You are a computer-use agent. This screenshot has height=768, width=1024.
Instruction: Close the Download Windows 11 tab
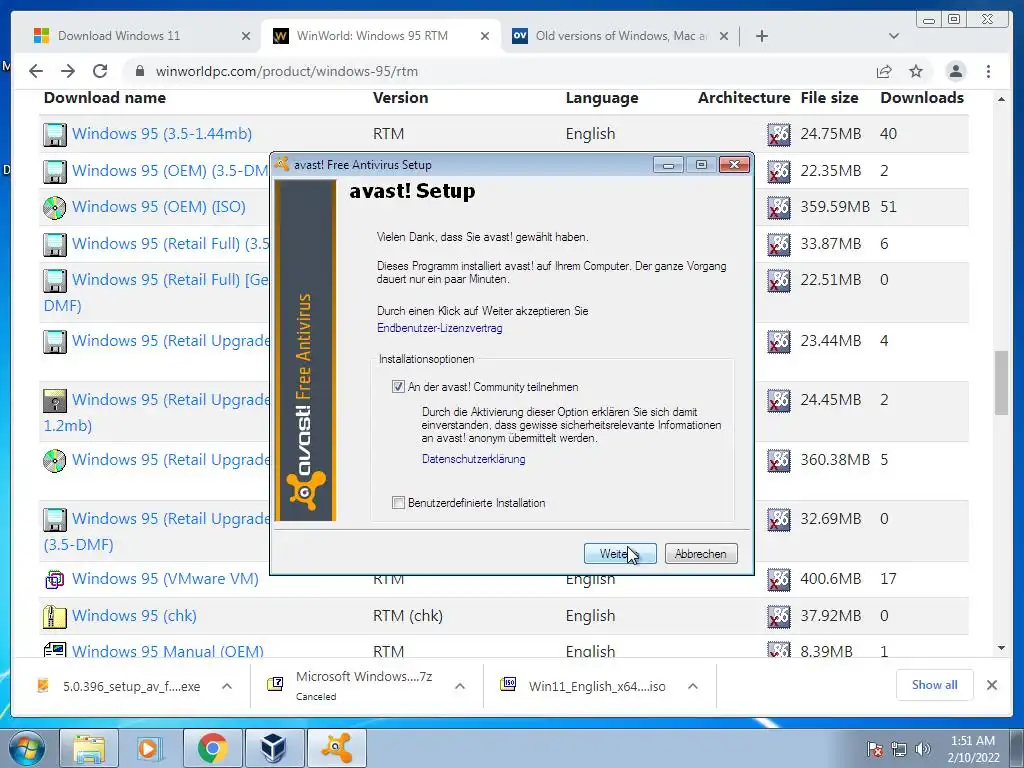click(x=246, y=37)
